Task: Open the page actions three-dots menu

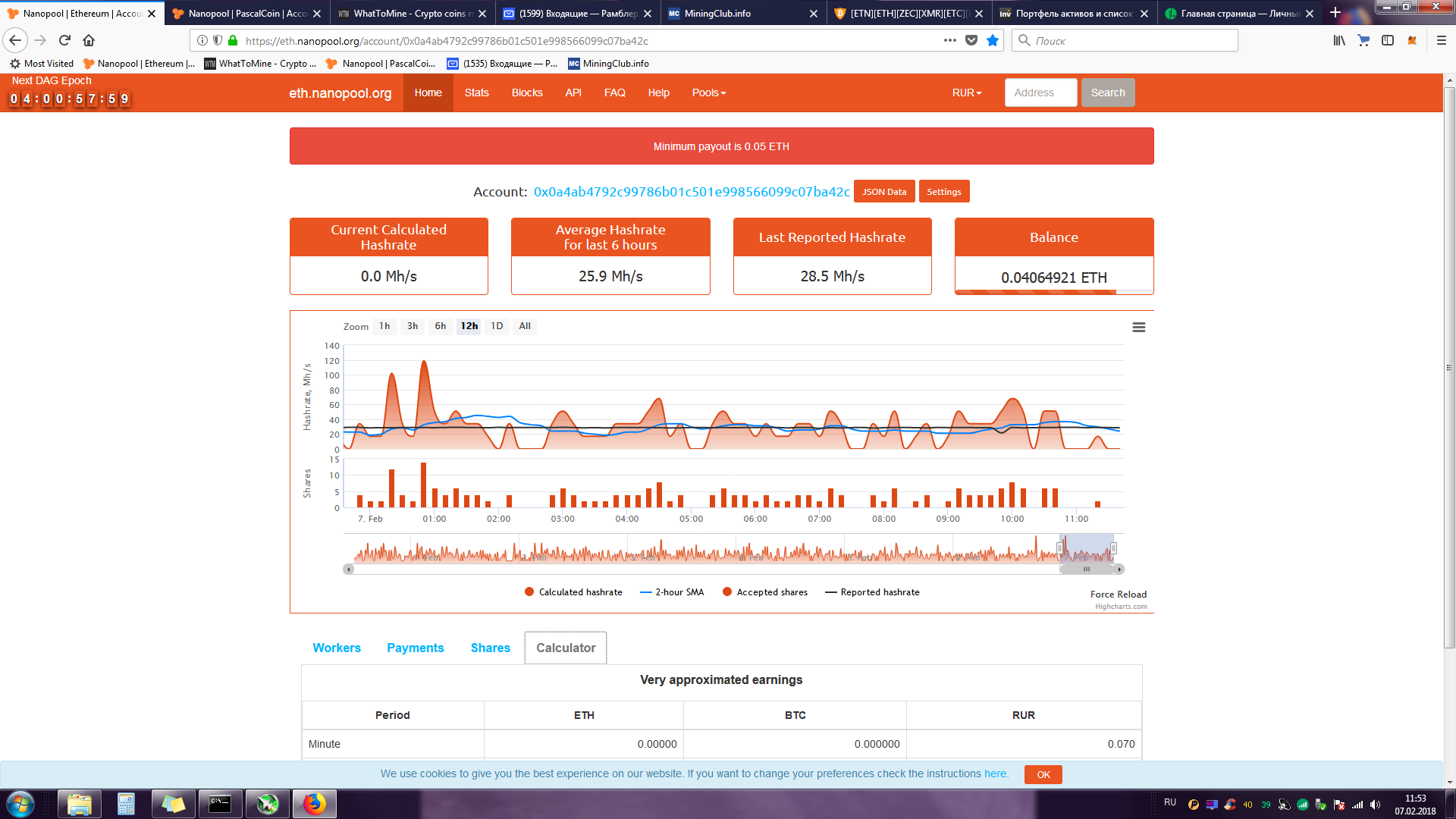Action: (949, 40)
